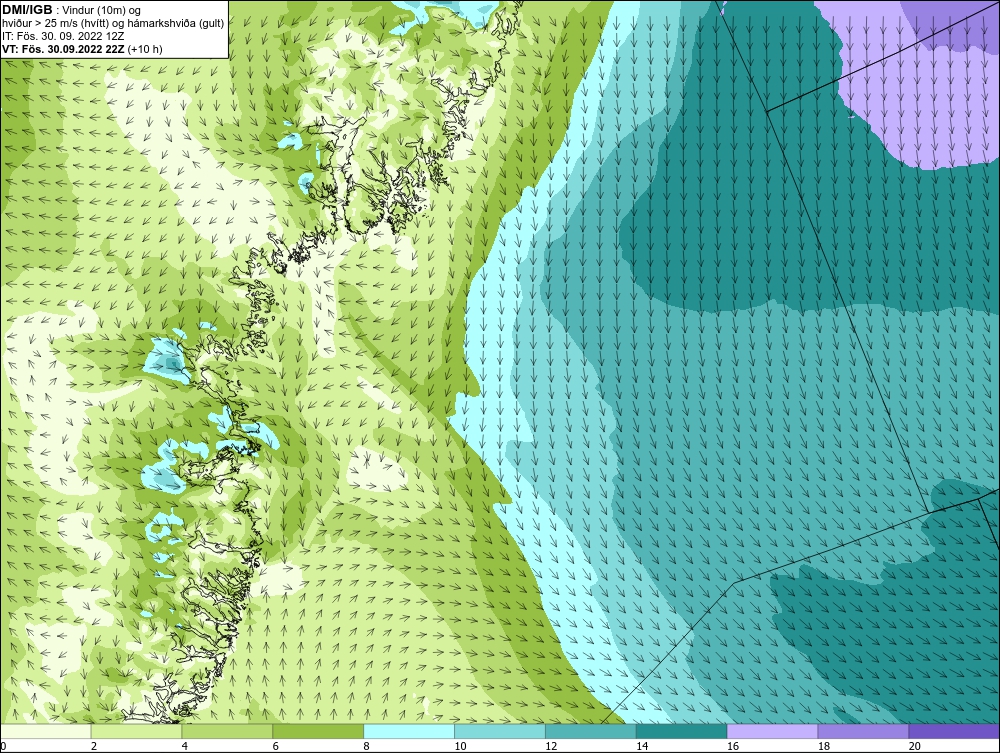1000x753 pixels.
Task: Click the legend scale label "16"
Action: click(733, 746)
